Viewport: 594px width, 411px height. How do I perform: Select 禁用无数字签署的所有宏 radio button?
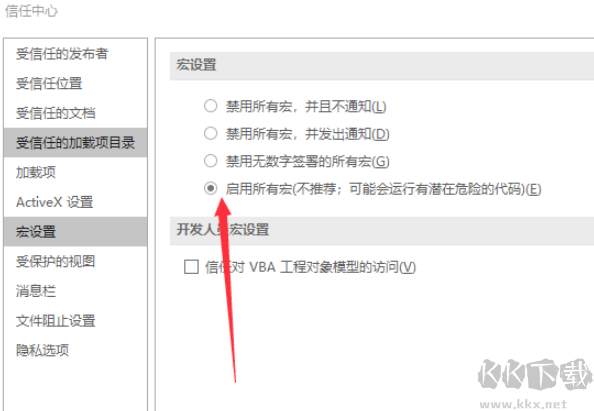211,161
